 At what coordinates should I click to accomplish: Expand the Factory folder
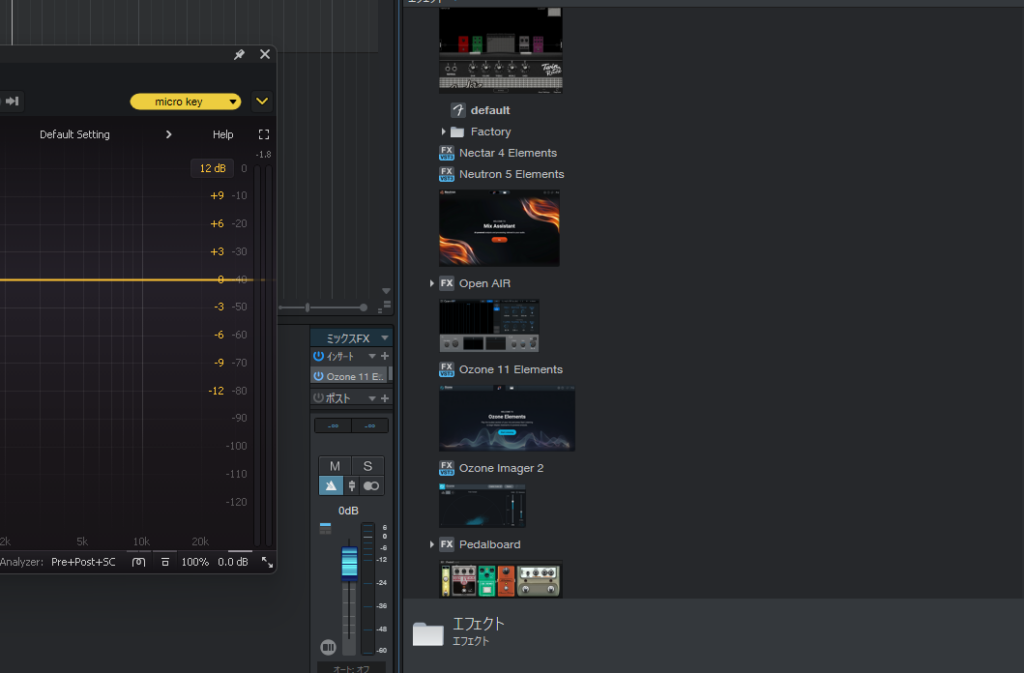click(443, 132)
